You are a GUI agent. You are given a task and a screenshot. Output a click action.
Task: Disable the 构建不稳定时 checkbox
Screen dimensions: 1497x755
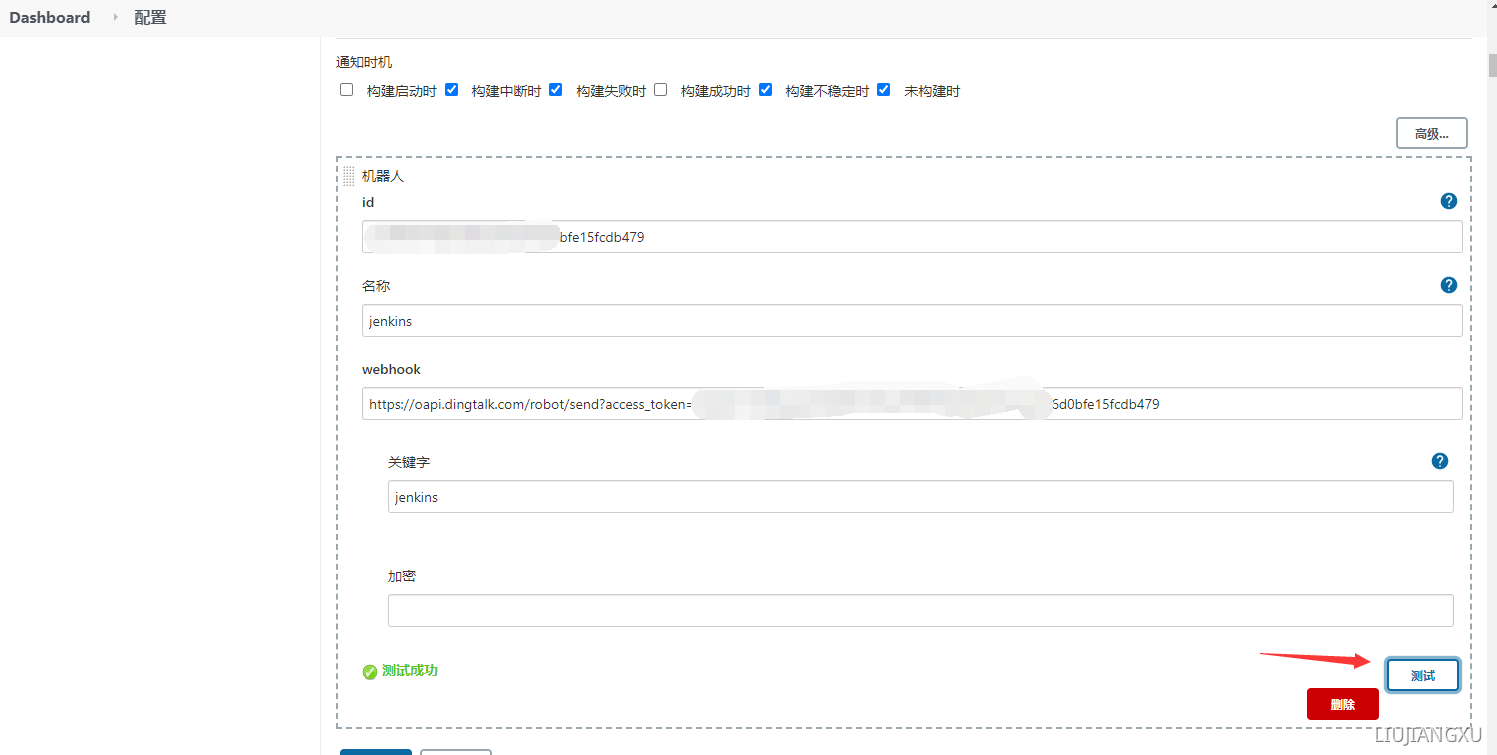pos(764,89)
